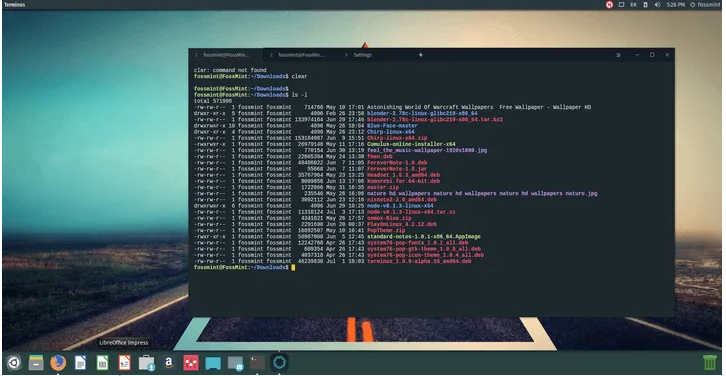Launch Firefox from the dock

point(58,362)
